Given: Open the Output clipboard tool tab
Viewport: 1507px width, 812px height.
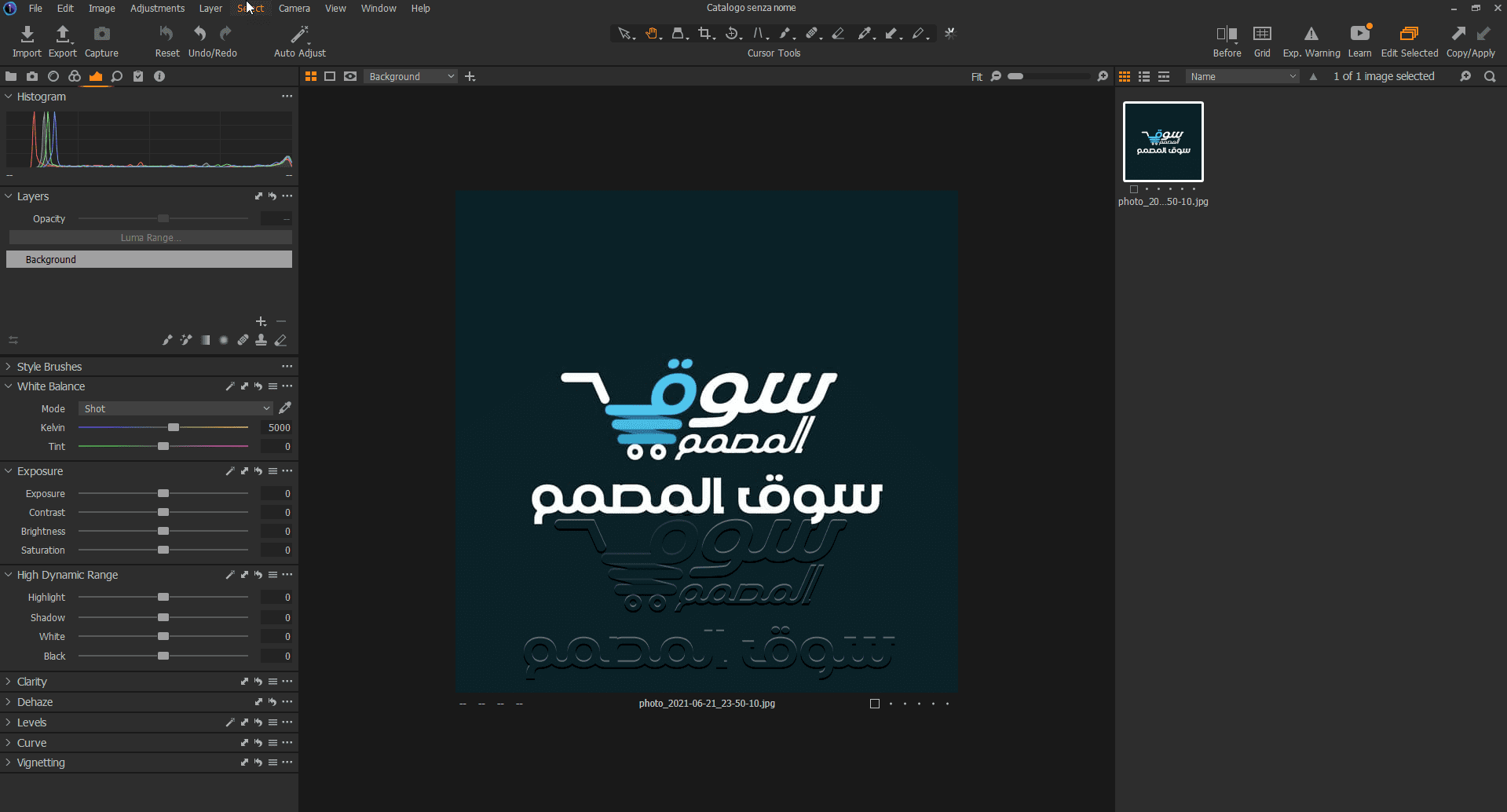Looking at the screenshot, I should point(138,76).
